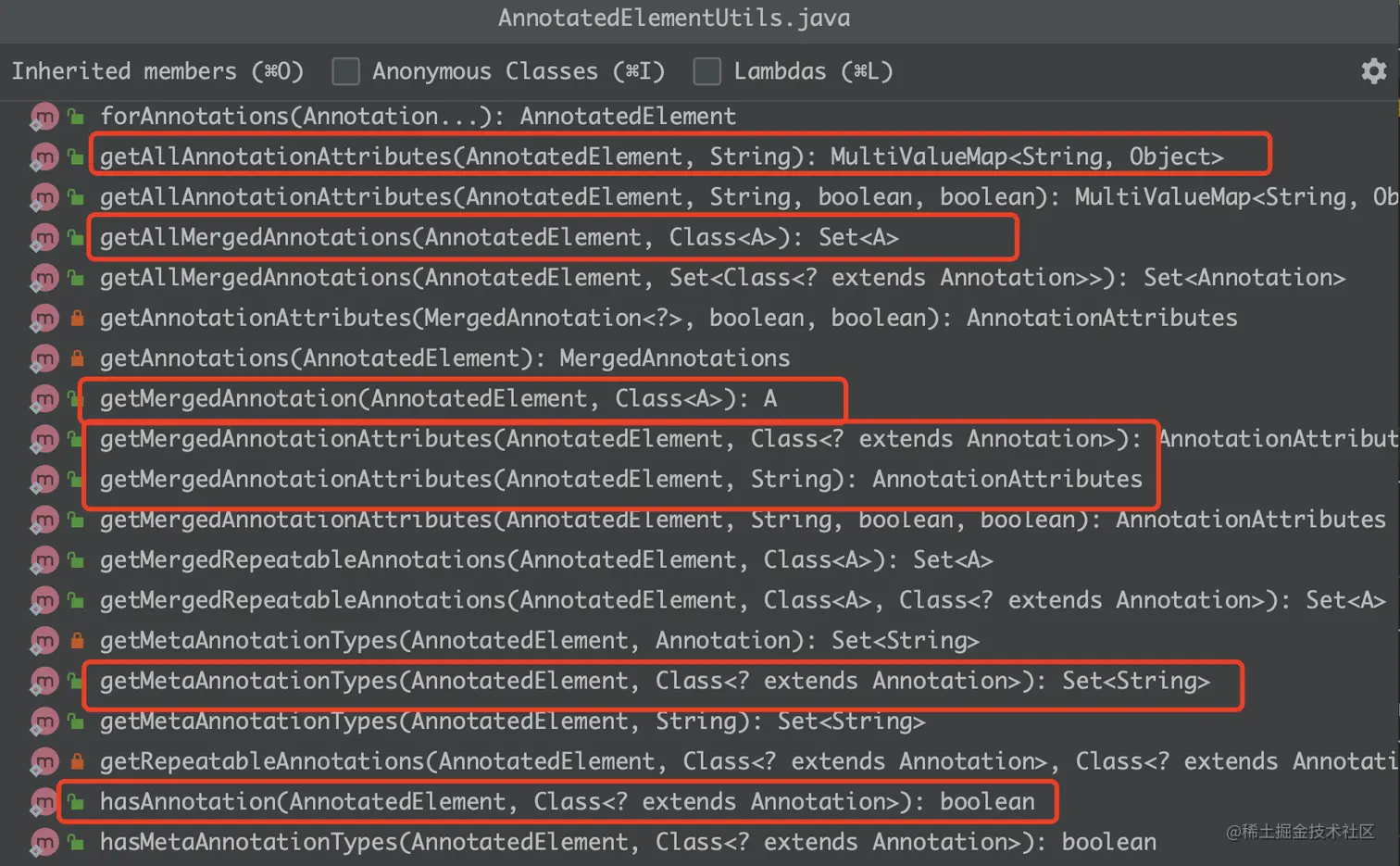The height and width of the screenshot is (866, 1400).
Task: Click method icon of getMetaAnnotationTypes taking Class<? extends Annotation>
Action: point(44,681)
